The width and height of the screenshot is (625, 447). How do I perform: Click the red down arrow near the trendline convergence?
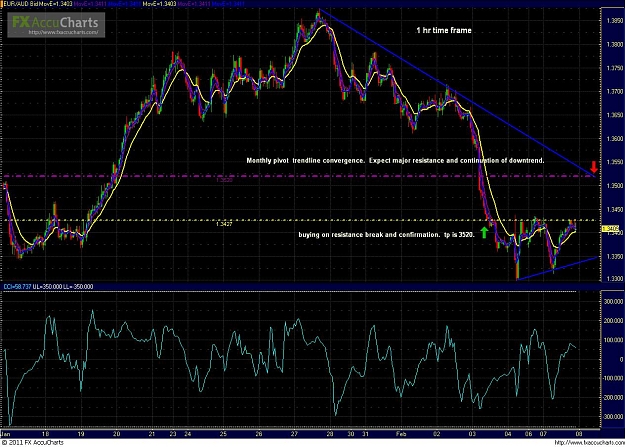[x=594, y=167]
